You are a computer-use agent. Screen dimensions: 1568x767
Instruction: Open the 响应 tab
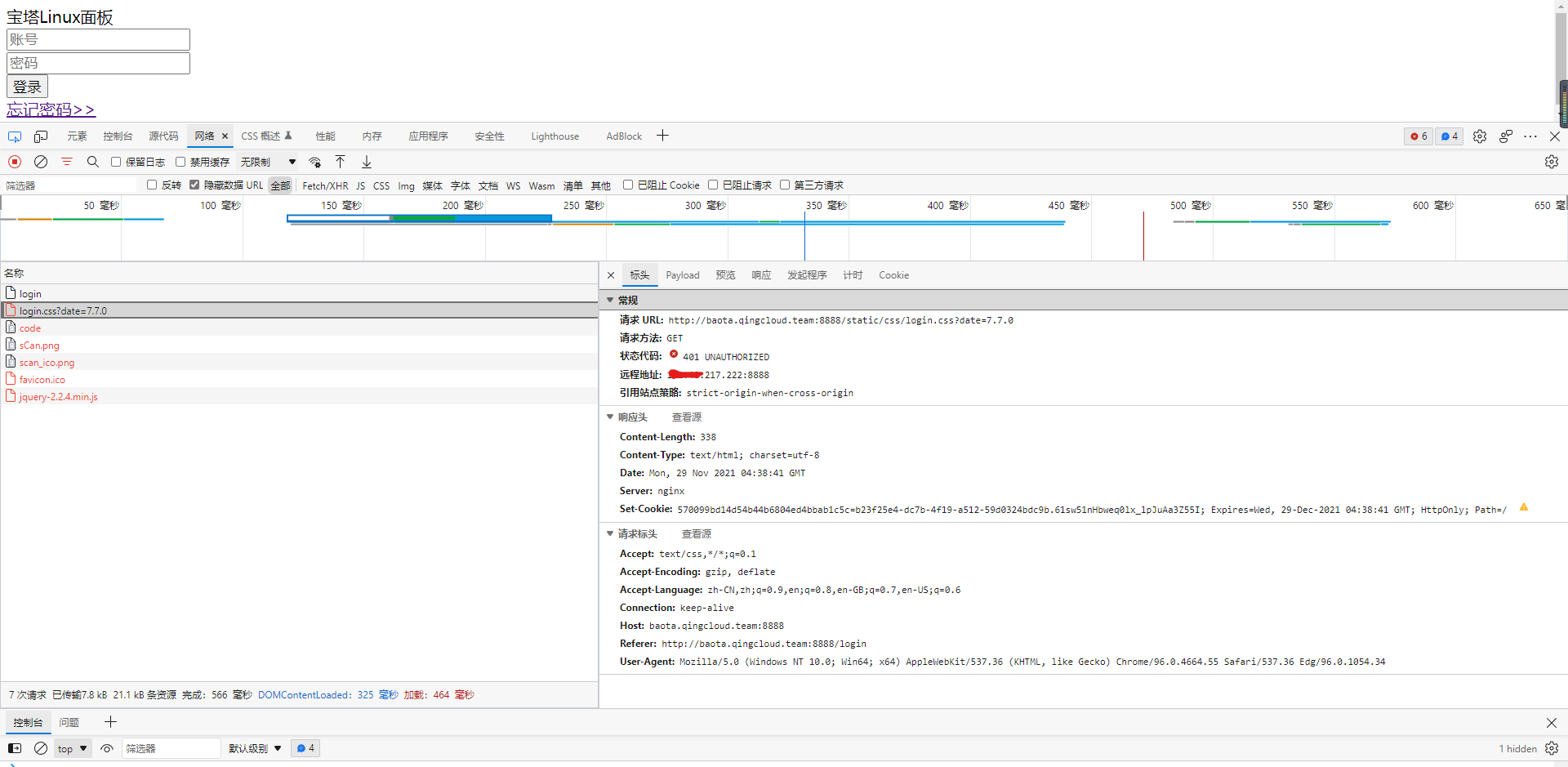(761, 275)
